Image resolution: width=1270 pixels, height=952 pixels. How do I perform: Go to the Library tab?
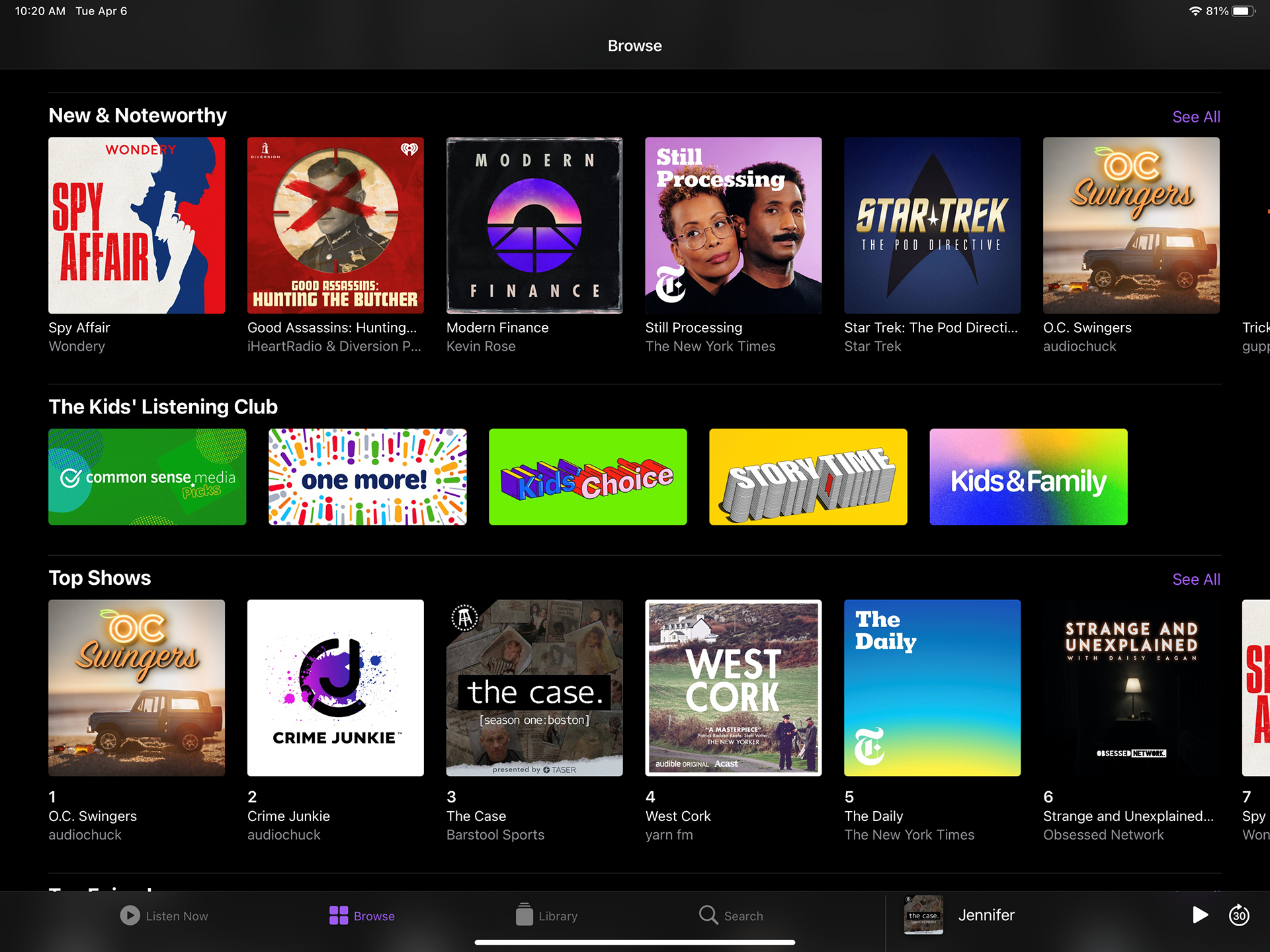coord(546,916)
